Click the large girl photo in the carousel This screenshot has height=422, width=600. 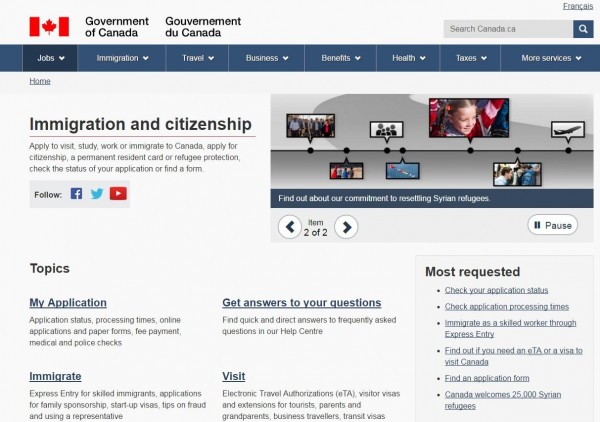[468, 117]
